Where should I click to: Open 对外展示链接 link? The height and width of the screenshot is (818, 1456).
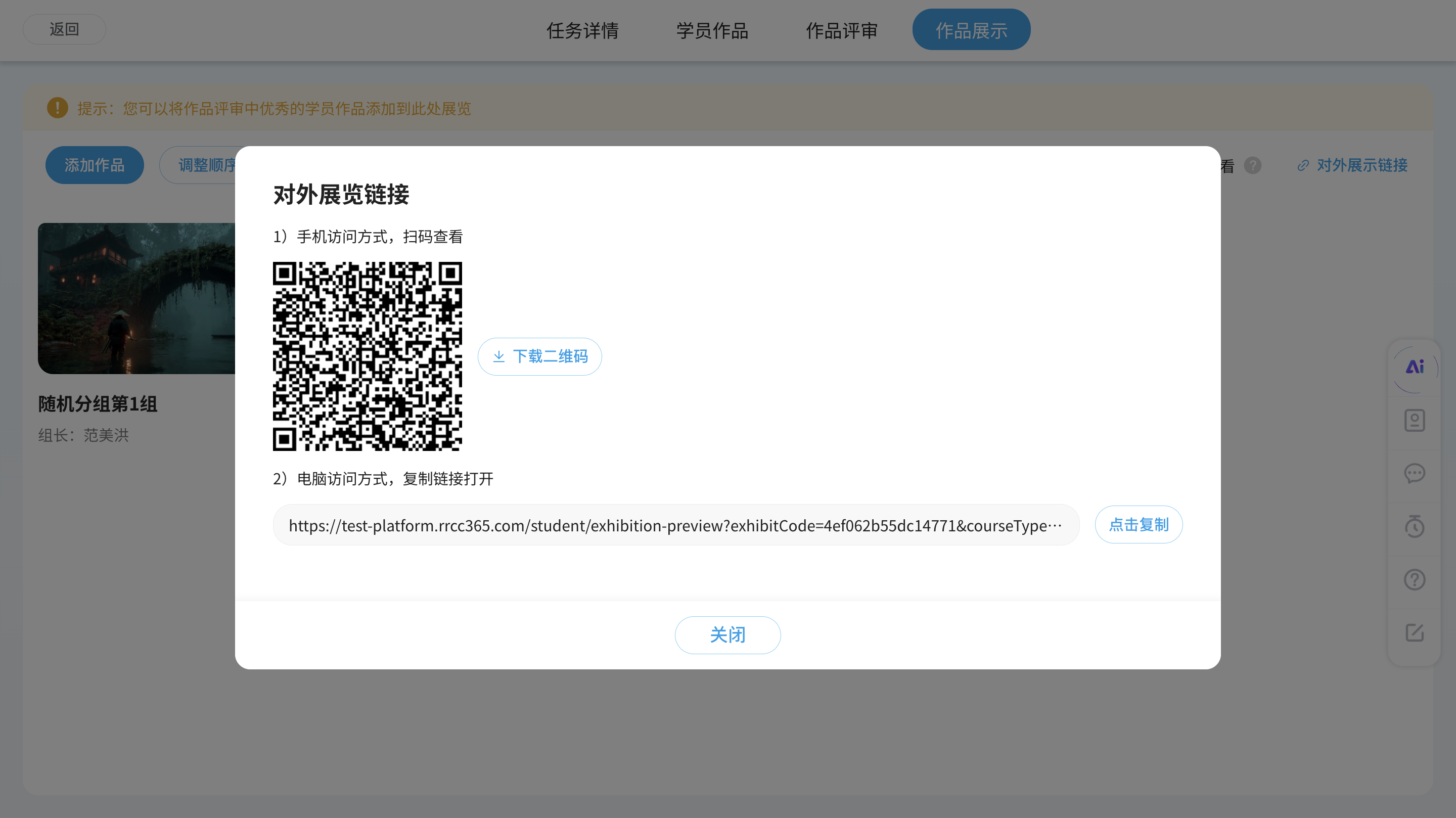(x=1352, y=165)
